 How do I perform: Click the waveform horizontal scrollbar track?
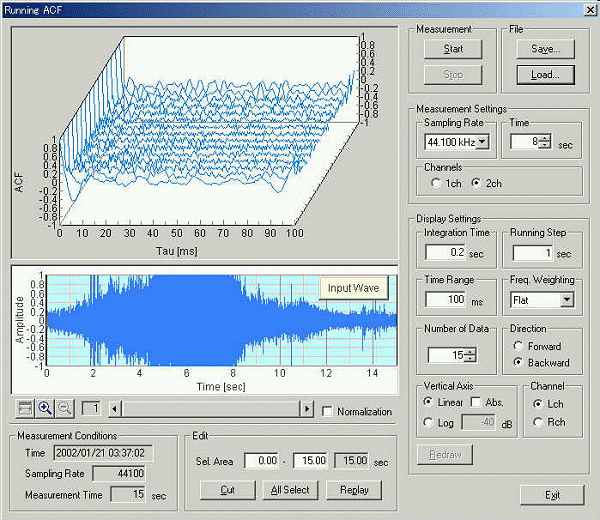point(211,409)
